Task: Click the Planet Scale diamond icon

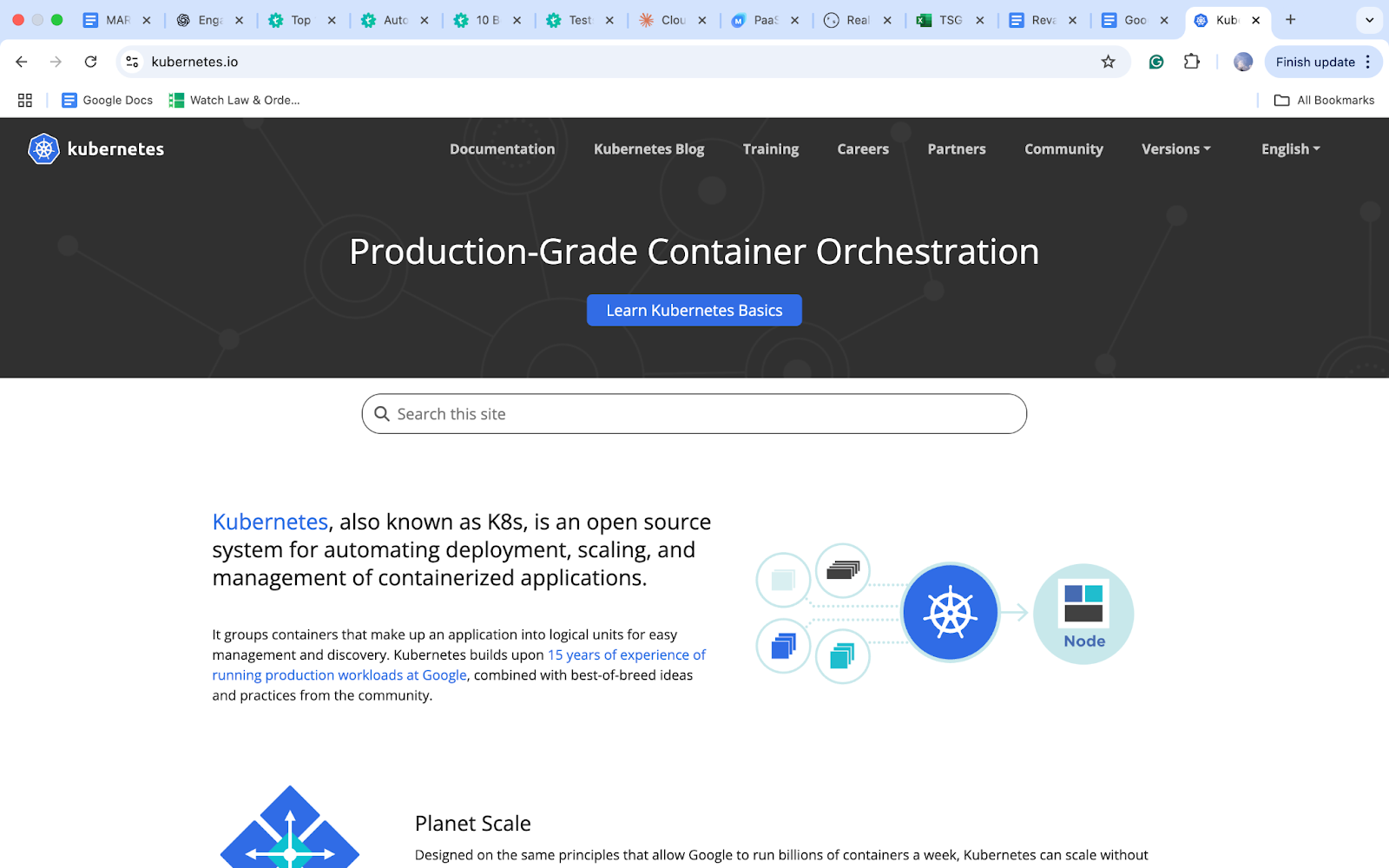Action: click(290, 827)
